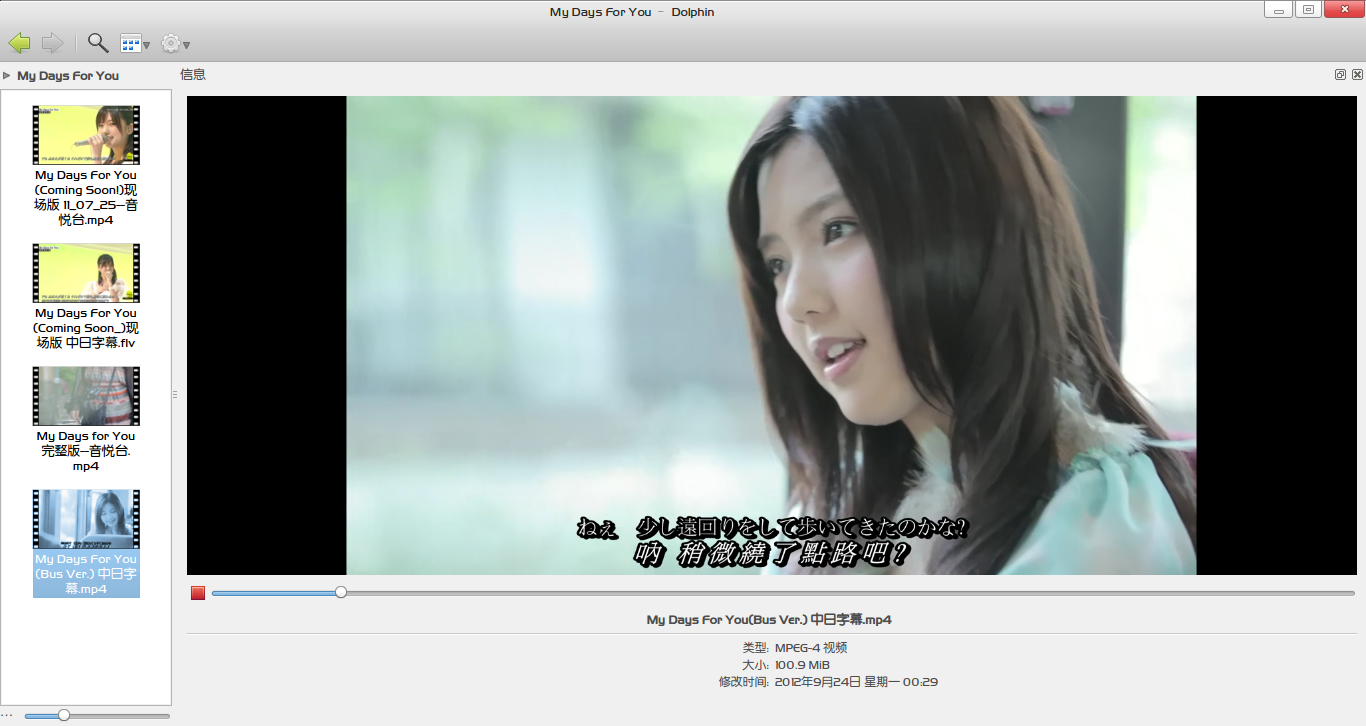Select the 完整版—音悦台.mp4 thumbnail
The width and height of the screenshot is (1366, 726).
point(86,396)
